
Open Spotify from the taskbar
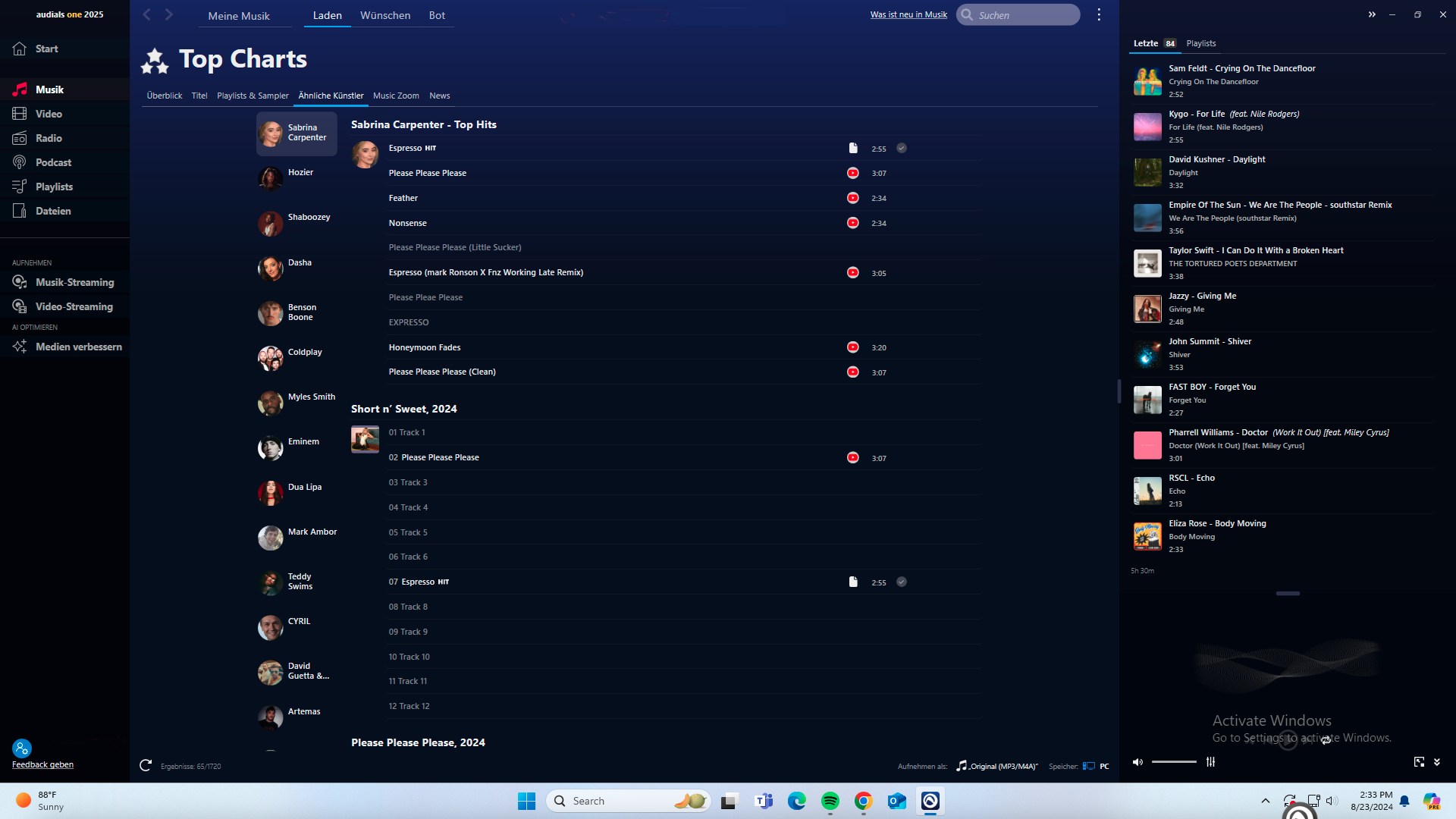[830, 801]
